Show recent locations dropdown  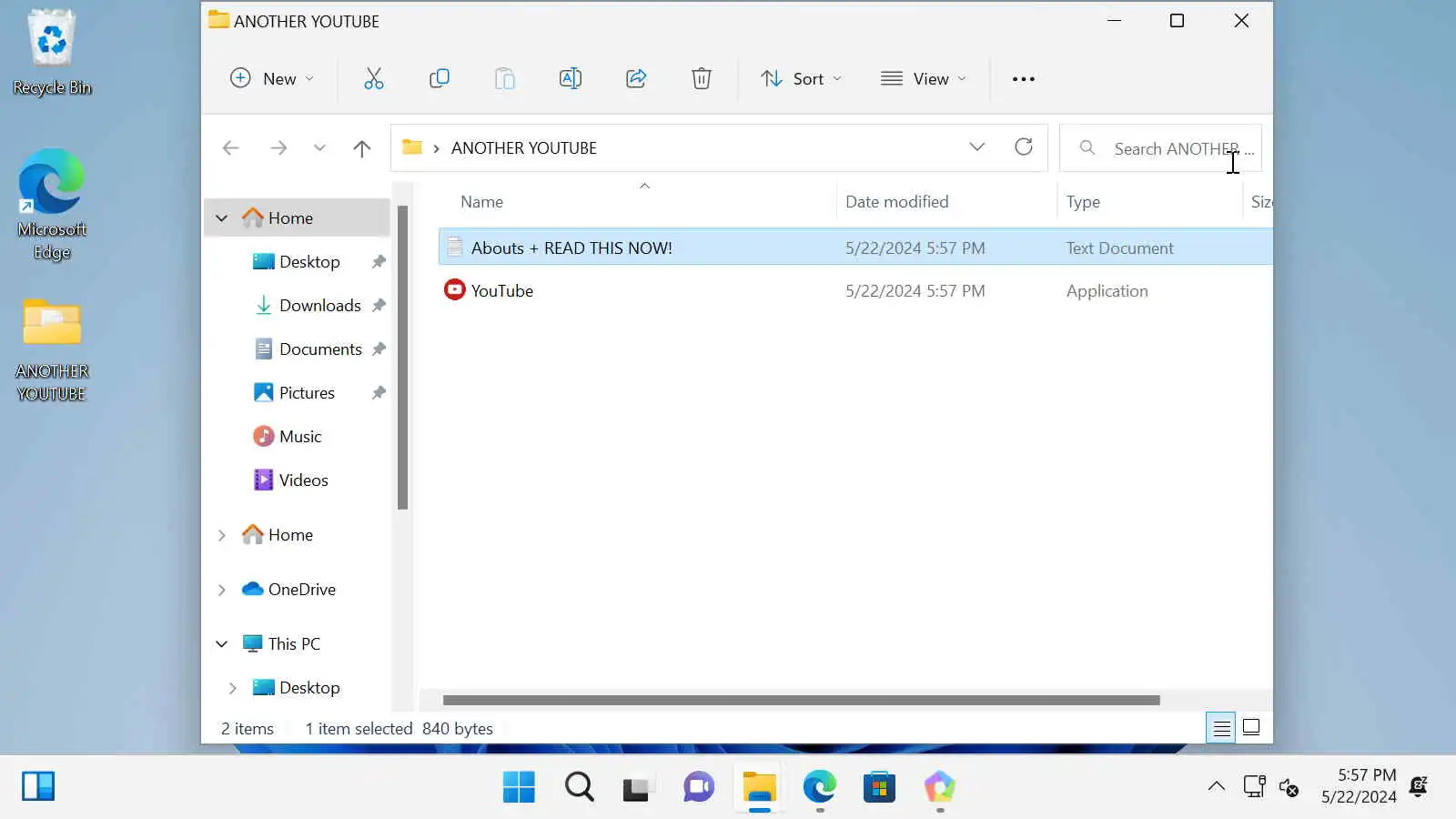pyautogui.click(x=319, y=147)
